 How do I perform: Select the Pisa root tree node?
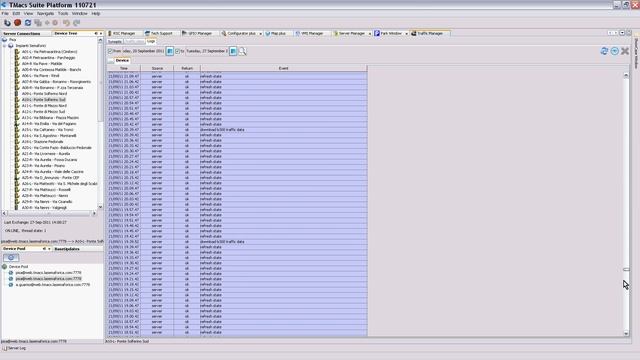click(x=12, y=40)
